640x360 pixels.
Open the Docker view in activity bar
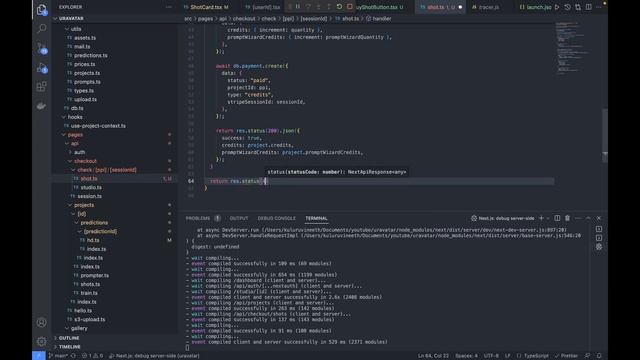coord(42,106)
